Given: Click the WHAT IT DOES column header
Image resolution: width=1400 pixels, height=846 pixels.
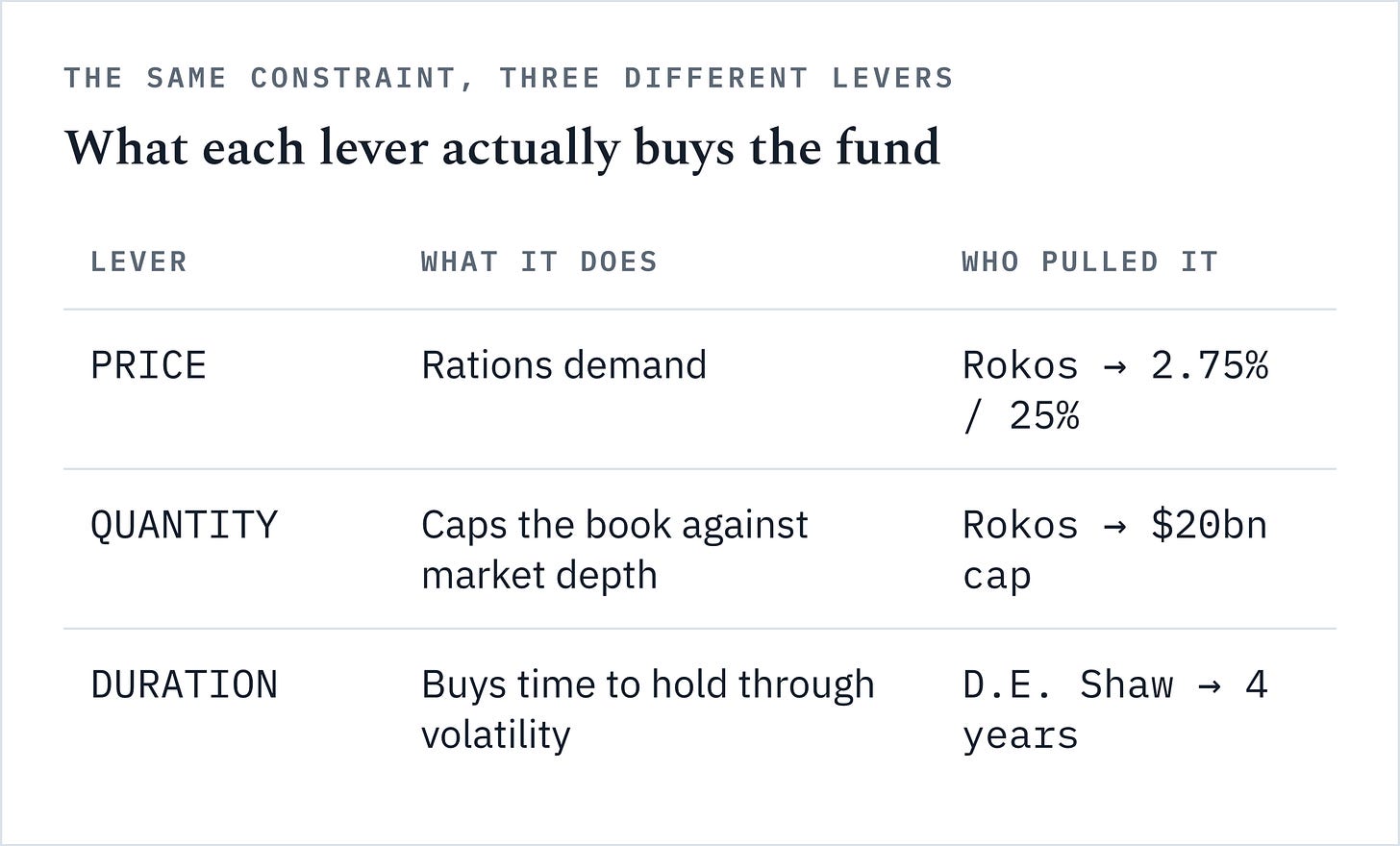Looking at the screenshot, I should pyautogui.click(x=539, y=261).
